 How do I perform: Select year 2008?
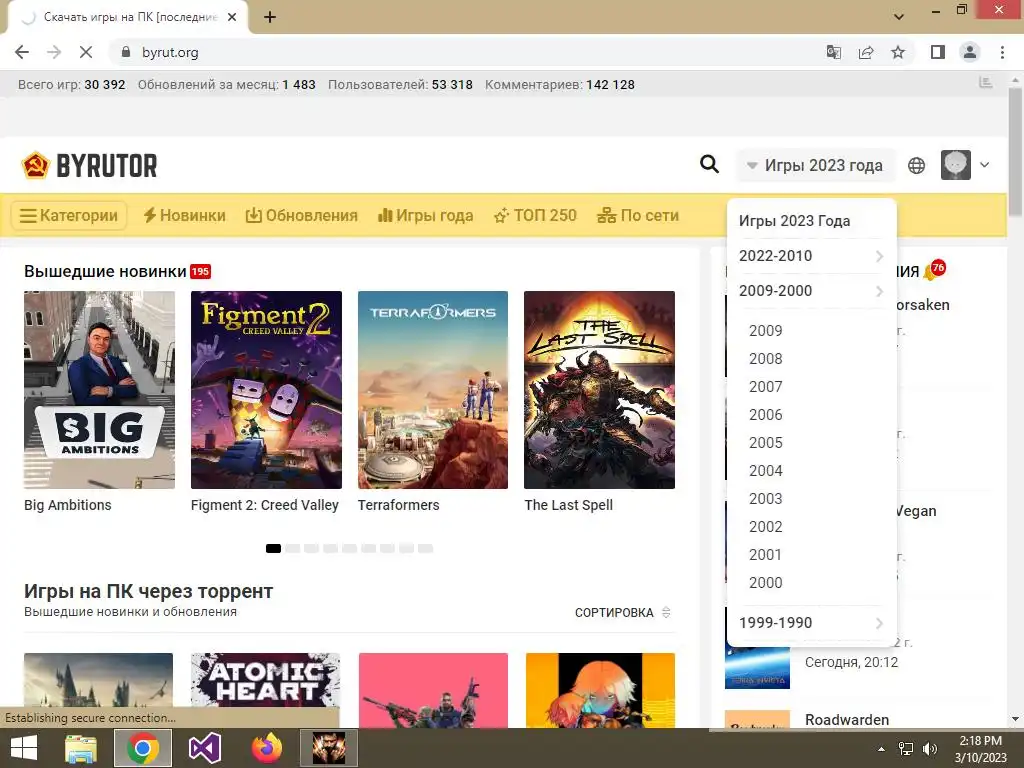pos(765,359)
